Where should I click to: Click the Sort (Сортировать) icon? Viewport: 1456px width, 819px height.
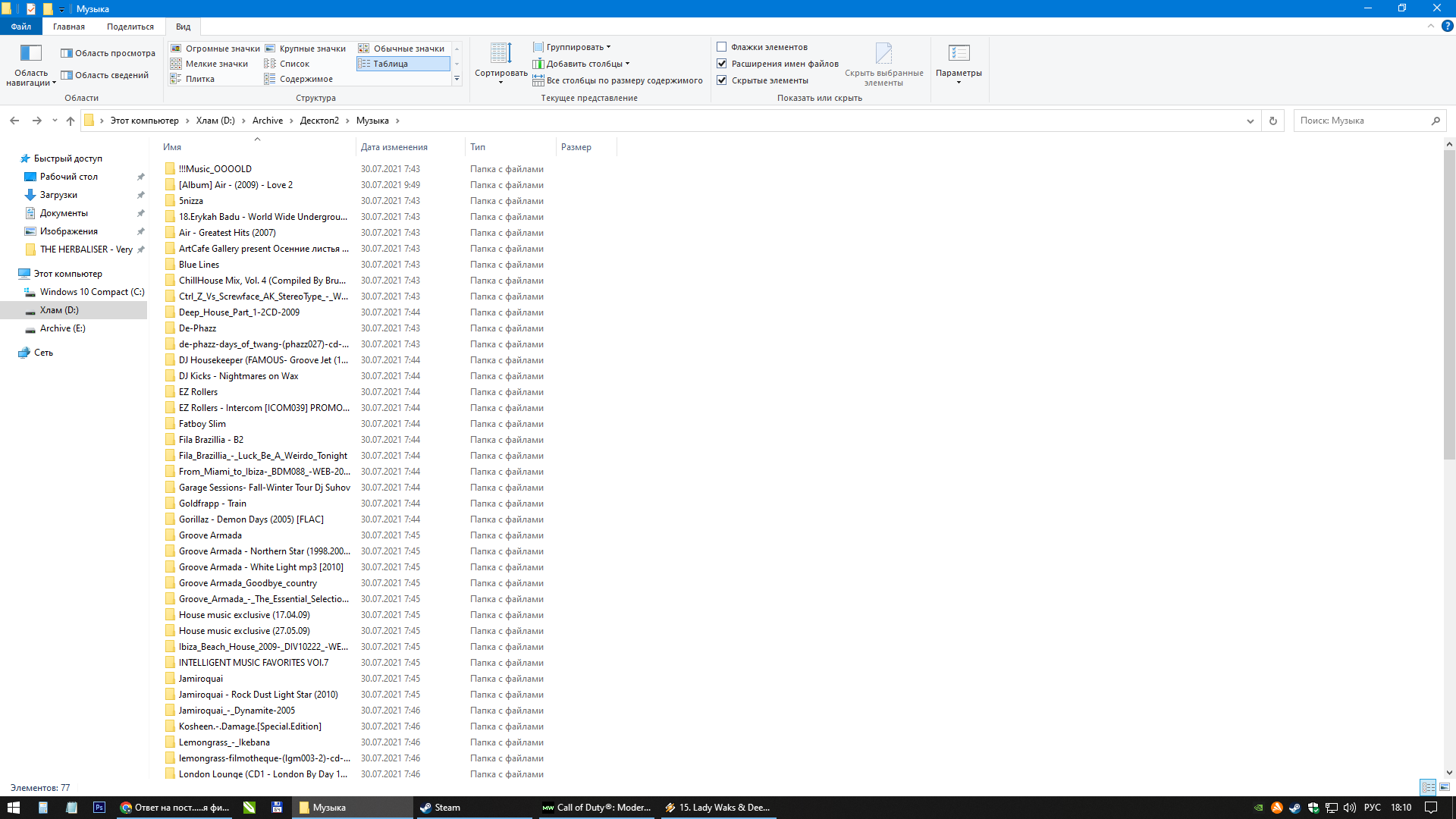point(500,54)
